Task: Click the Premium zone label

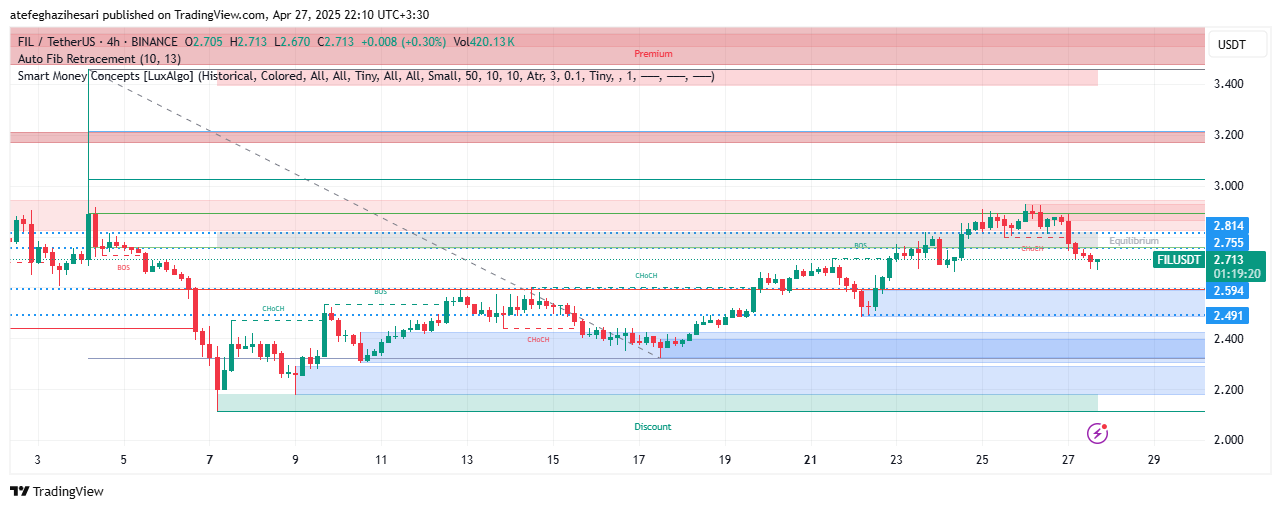Action: pyautogui.click(x=653, y=54)
